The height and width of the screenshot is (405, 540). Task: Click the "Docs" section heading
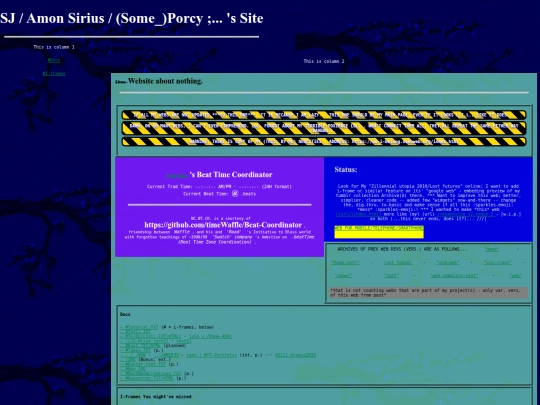pyautogui.click(x=125, y=314)
